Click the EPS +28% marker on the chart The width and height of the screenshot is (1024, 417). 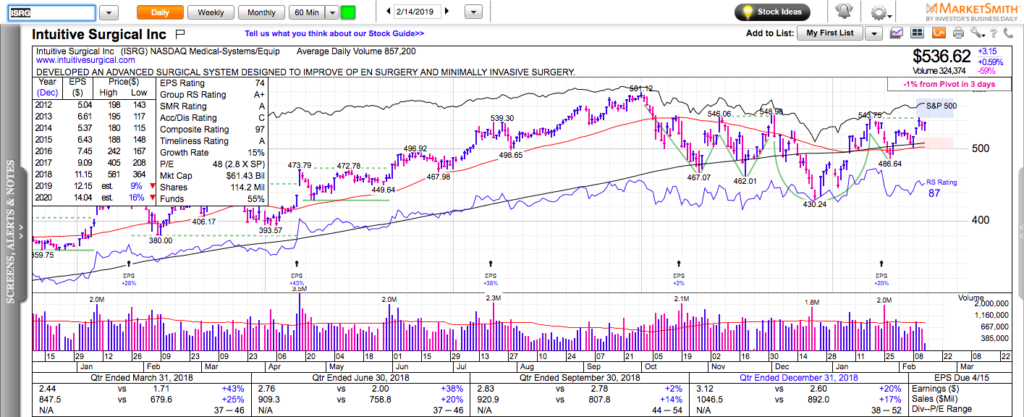pos(127,279)
